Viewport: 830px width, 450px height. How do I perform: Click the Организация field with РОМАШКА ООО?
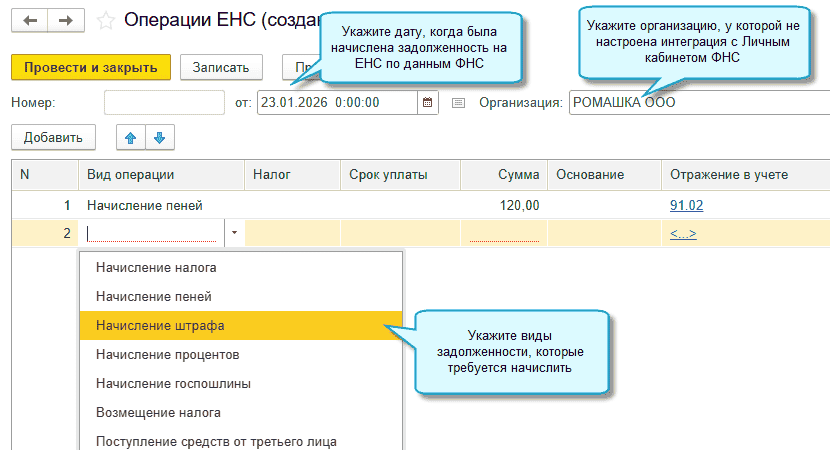[696, 102]
